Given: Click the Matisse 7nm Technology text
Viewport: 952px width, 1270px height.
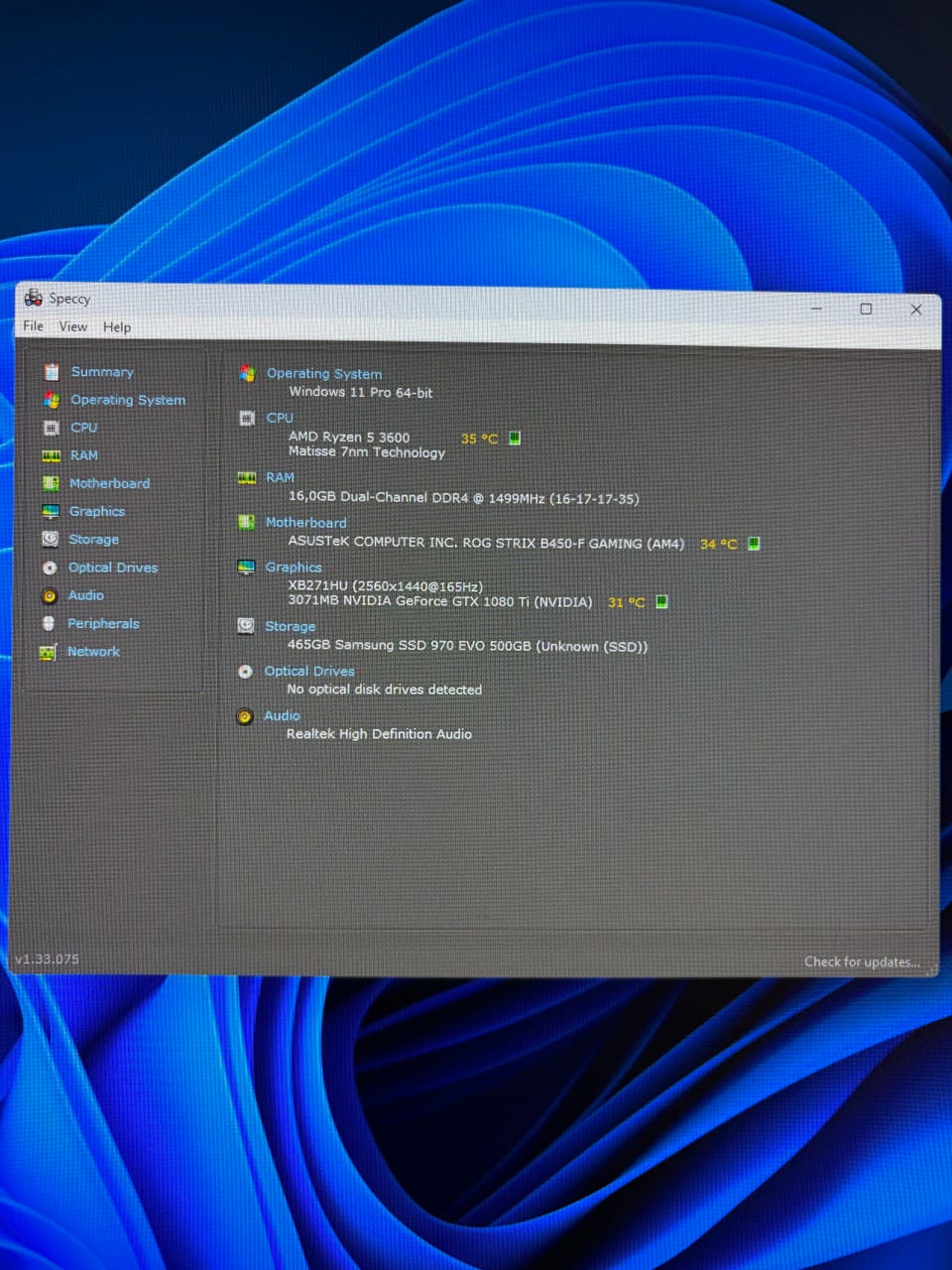Looking at the screenshot, I should click(x=367, y=451).
